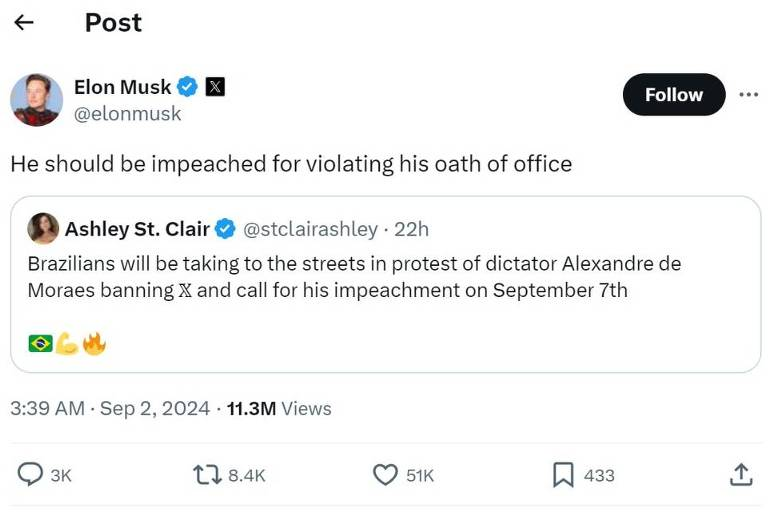
Task: Repost using the 8.4K retweet icon
Action: click(207, 475)
